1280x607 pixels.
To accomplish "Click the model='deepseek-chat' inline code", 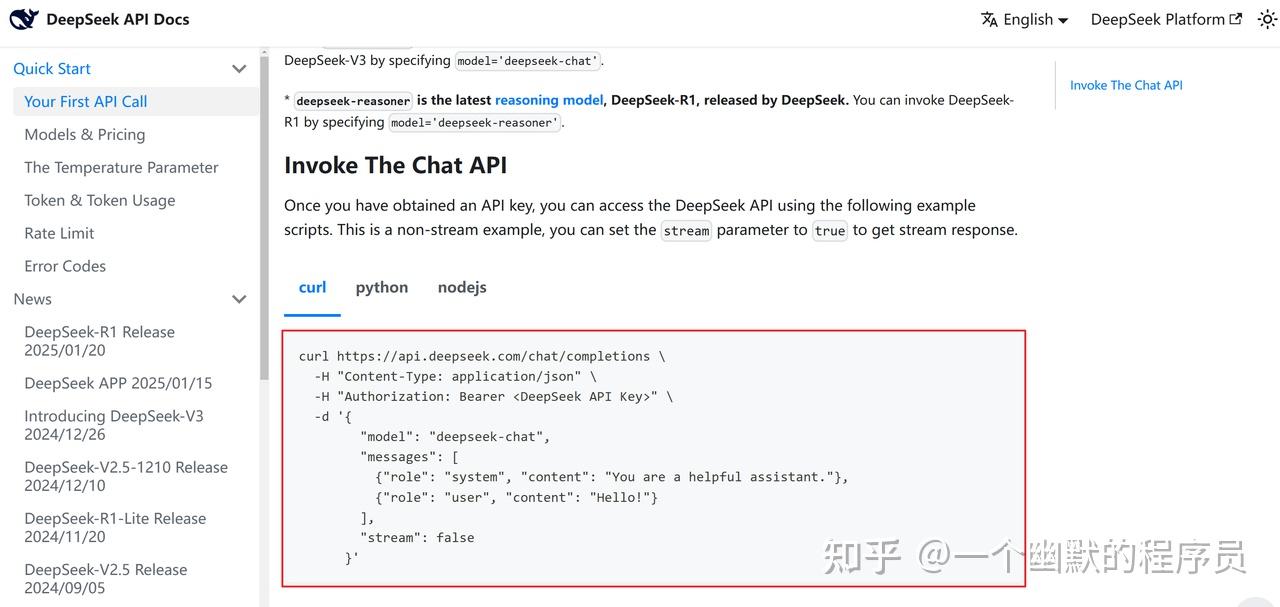I will click(x=528, y=61).
